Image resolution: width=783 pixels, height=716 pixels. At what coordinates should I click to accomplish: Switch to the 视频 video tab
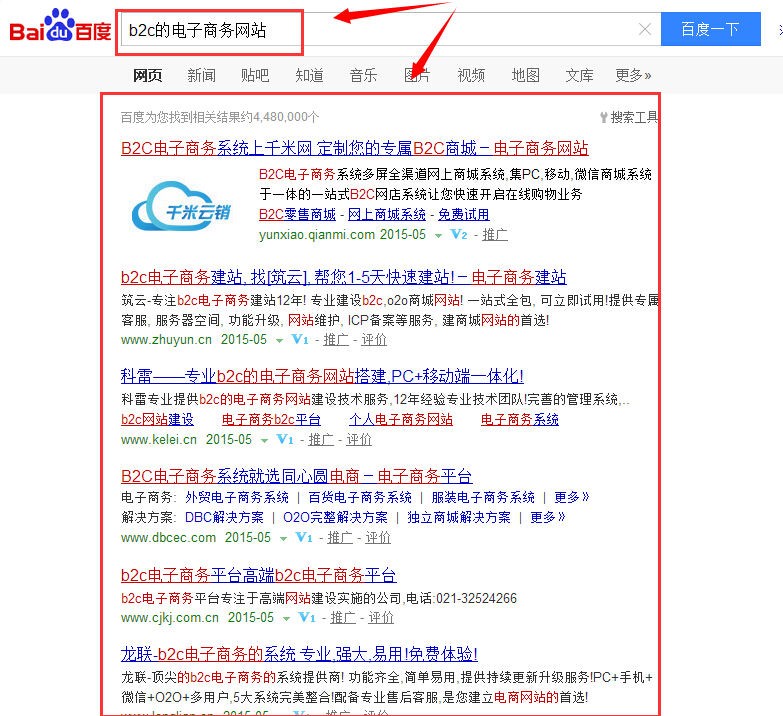click(471, 75)
